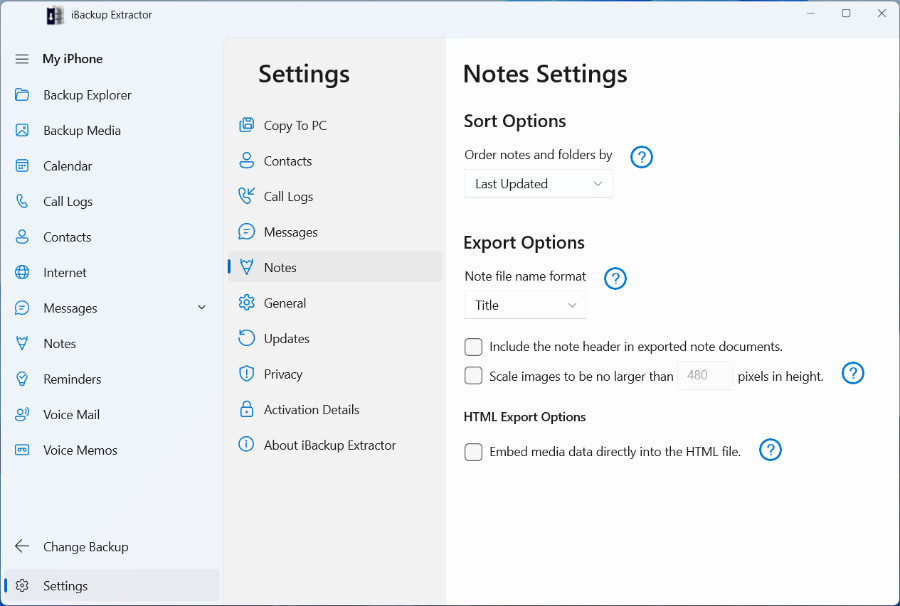Click the Change Backup back arrow icon
Viewport: 900px width, 606px height.
22,546
